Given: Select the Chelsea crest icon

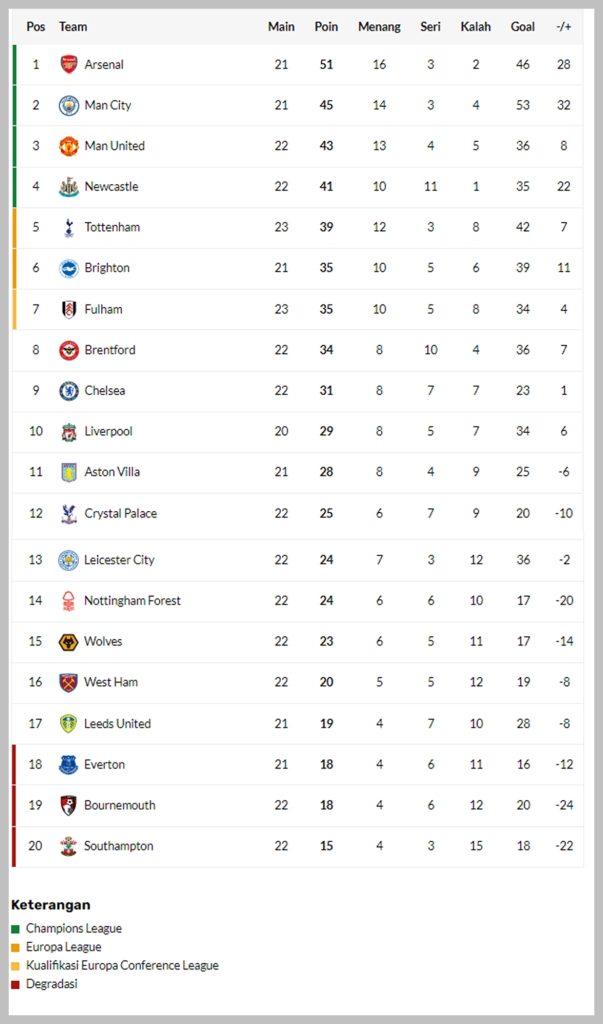Looking at the screenshot, I should [x=69, y=391].
